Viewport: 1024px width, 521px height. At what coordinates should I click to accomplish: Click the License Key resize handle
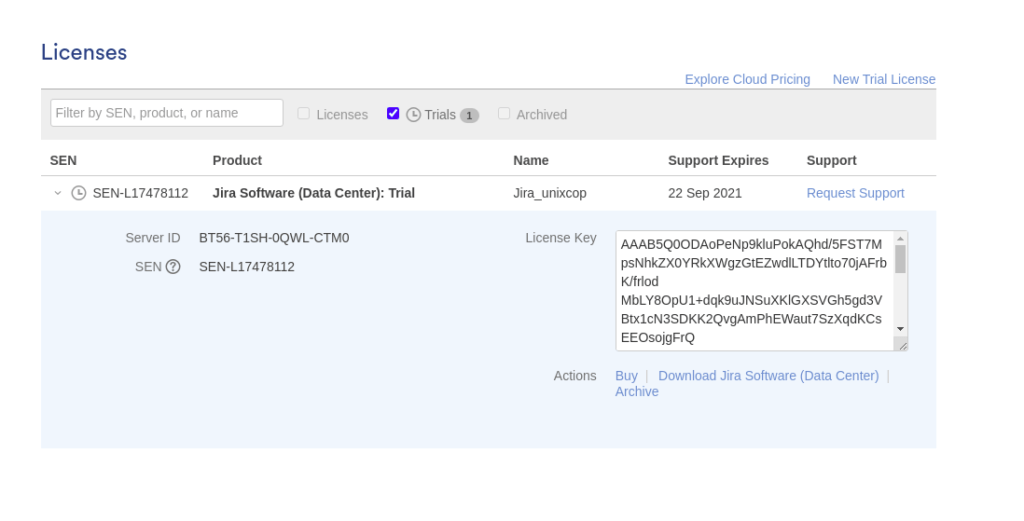[x=901, y=345]
